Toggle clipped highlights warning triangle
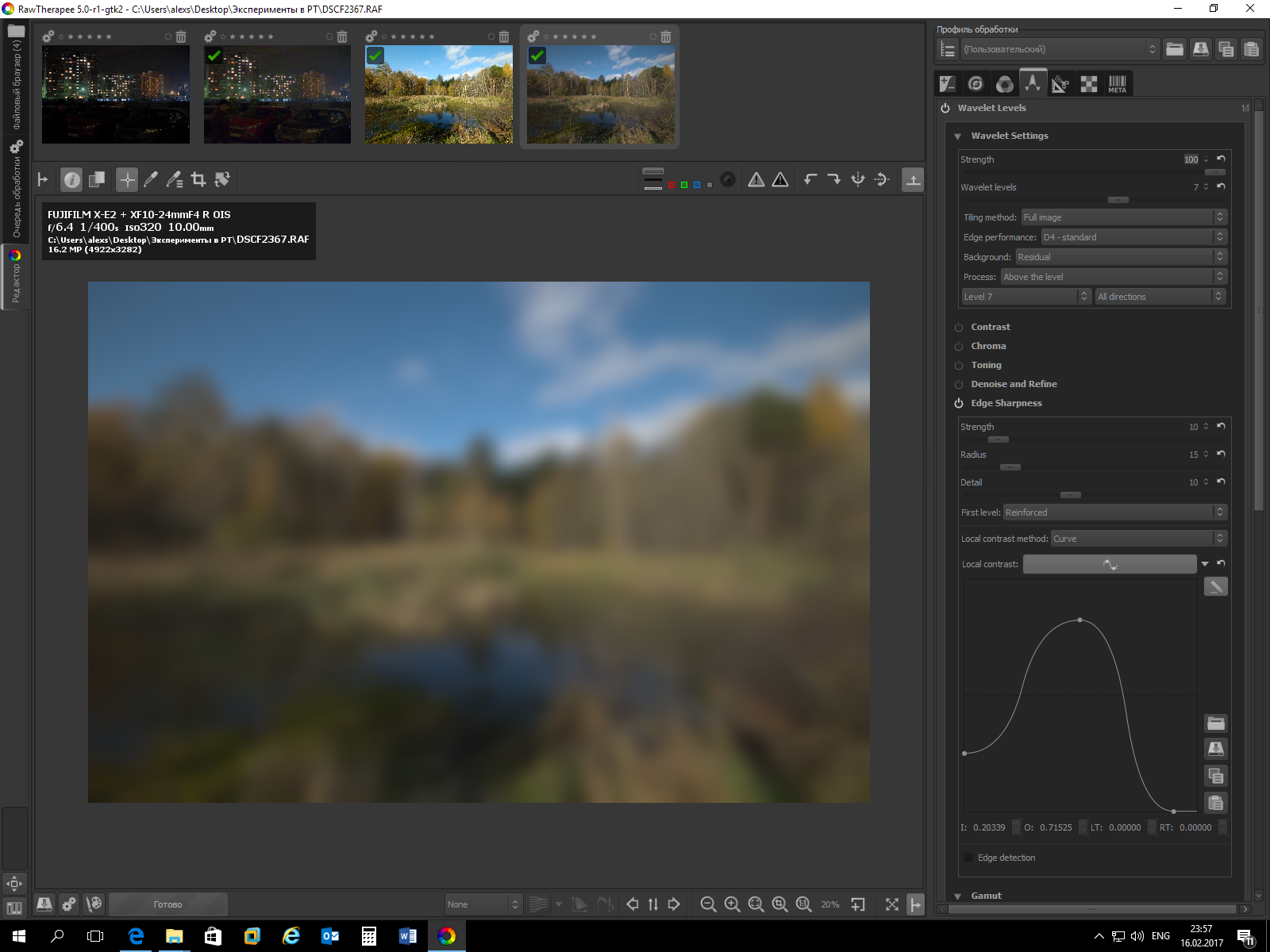Screen dimensions: 1270x952 [780, 180]
